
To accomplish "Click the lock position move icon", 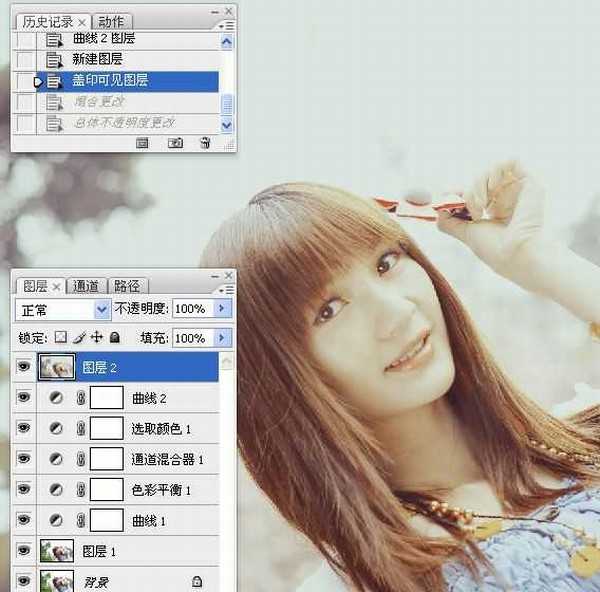I will tap(96, 339).
